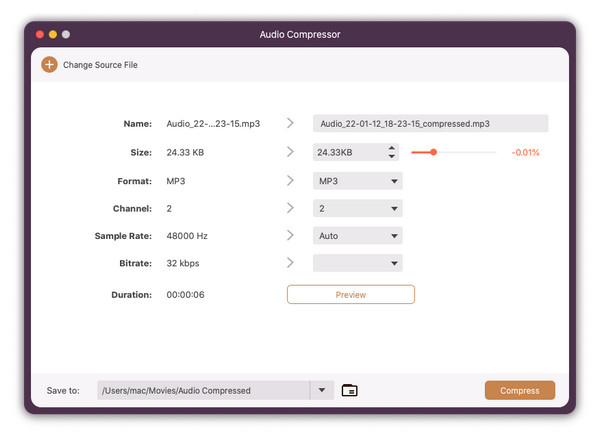Click the grey zoom window button
Screen dimensions: 600x441
[66, 34]
